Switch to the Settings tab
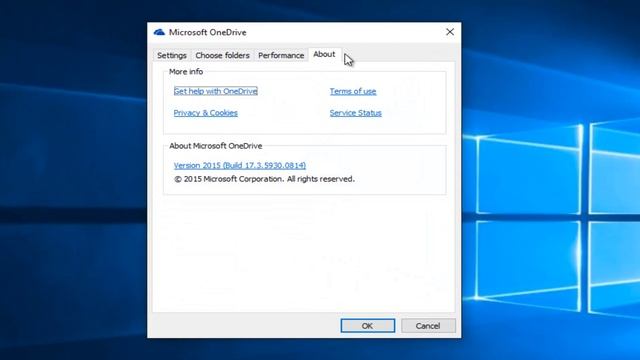Image resolution: width=640 pixels, height=360 pixels. [x=172, y=55]
